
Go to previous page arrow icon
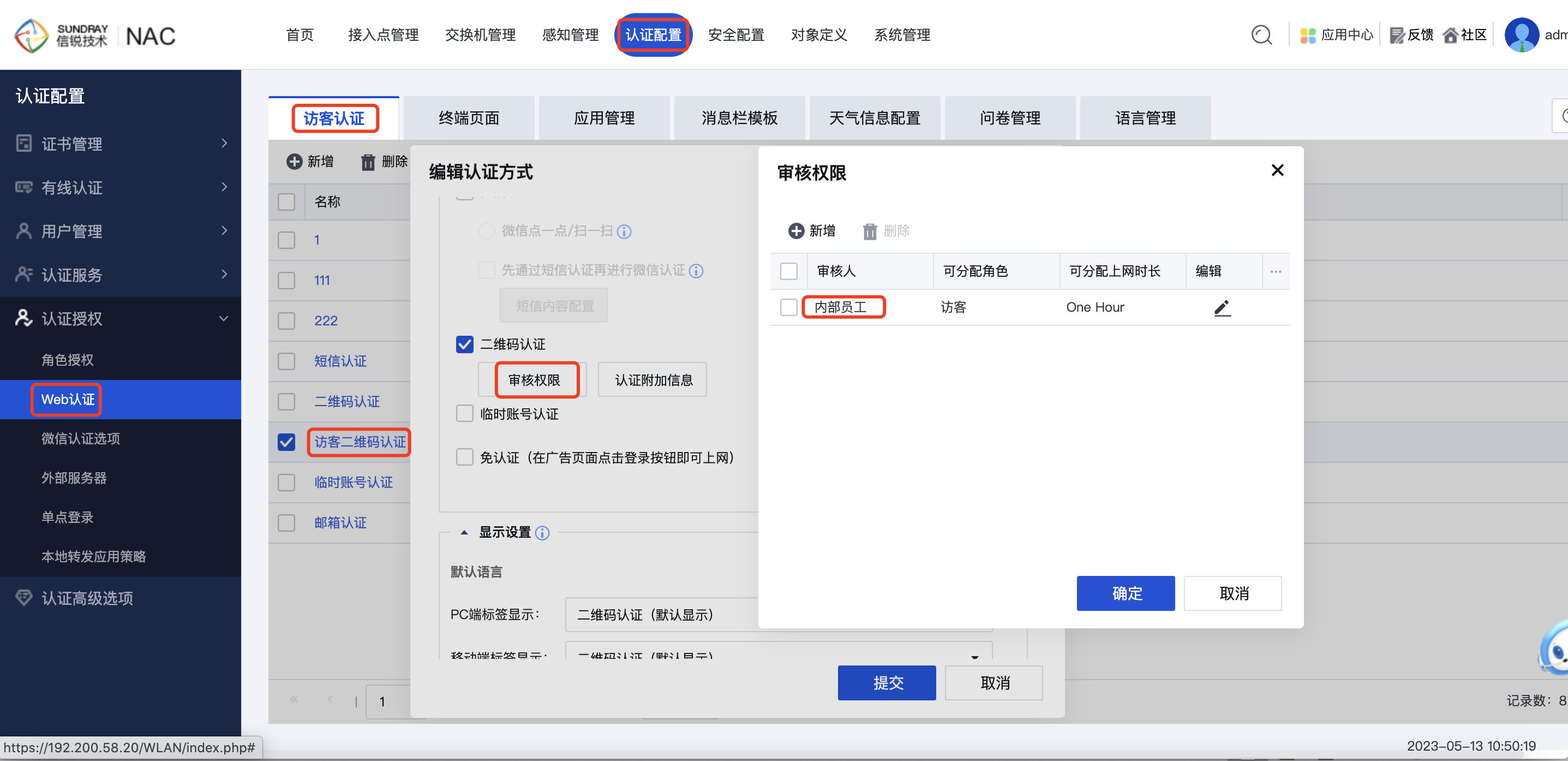330,699
